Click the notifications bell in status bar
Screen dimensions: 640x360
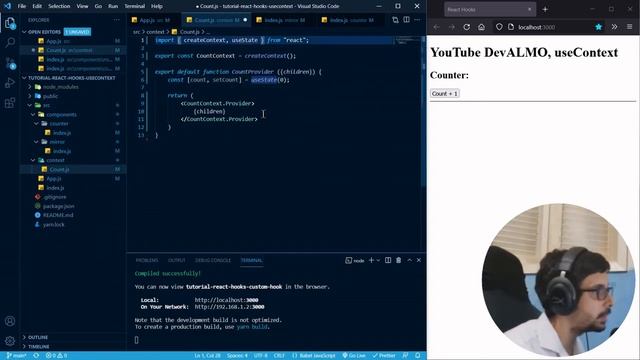[x=418, y=356]
